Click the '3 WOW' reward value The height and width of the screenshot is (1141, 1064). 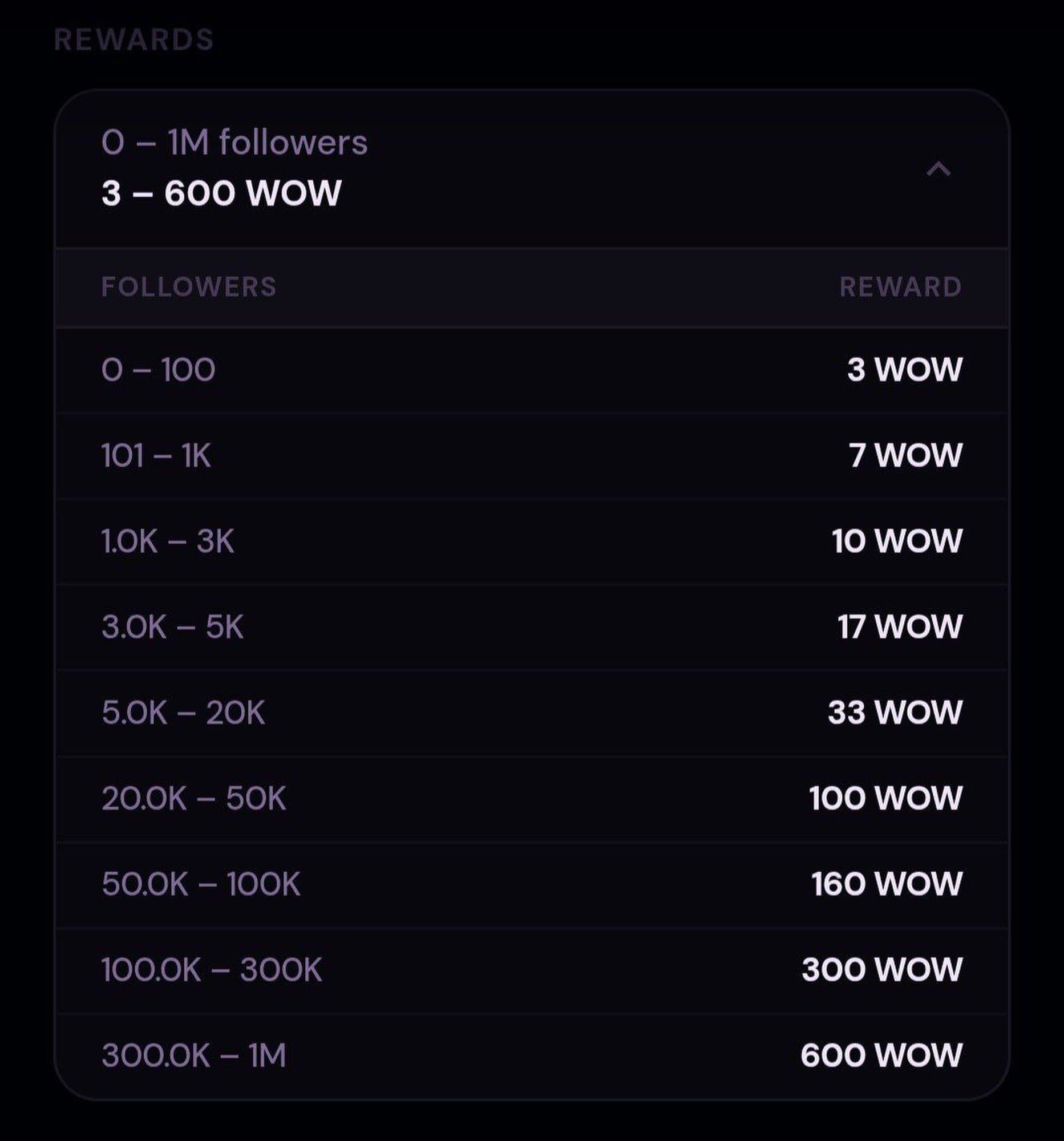pyautogui.click(x=904, y=370)
